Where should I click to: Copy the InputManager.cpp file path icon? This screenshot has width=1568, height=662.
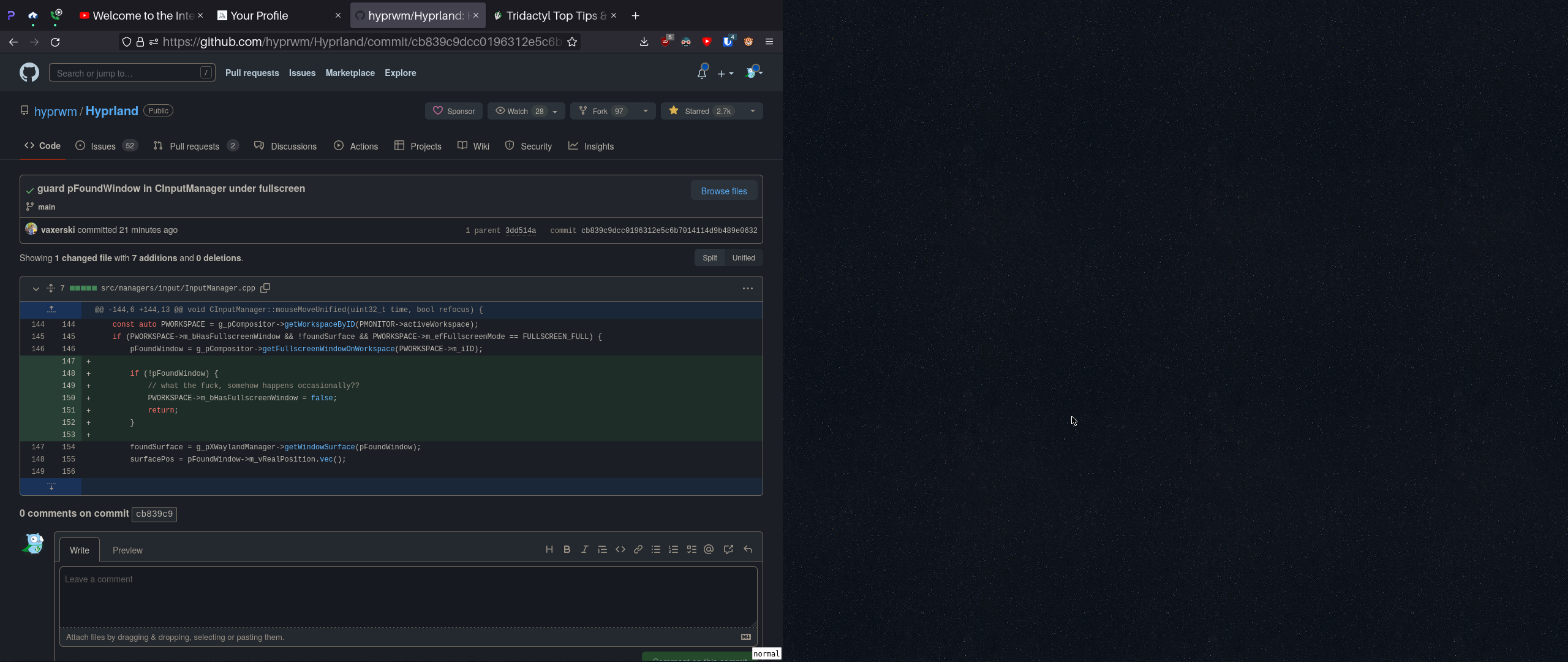tap(265, 287)
